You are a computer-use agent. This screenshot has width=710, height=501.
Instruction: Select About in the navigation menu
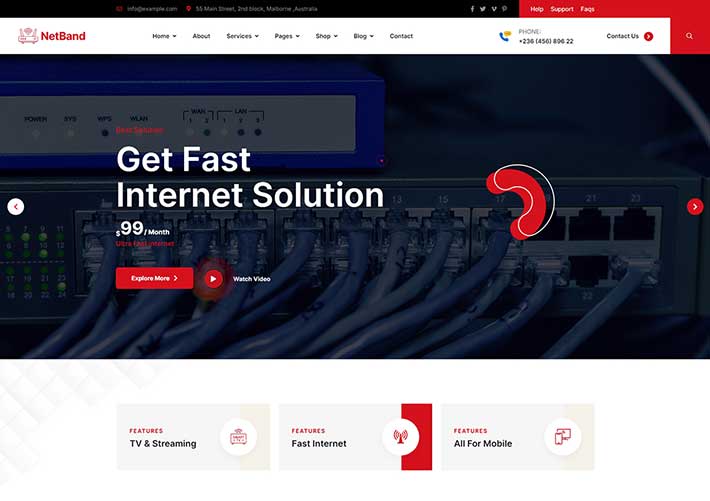pyautogui.click(x=201, y=36)
